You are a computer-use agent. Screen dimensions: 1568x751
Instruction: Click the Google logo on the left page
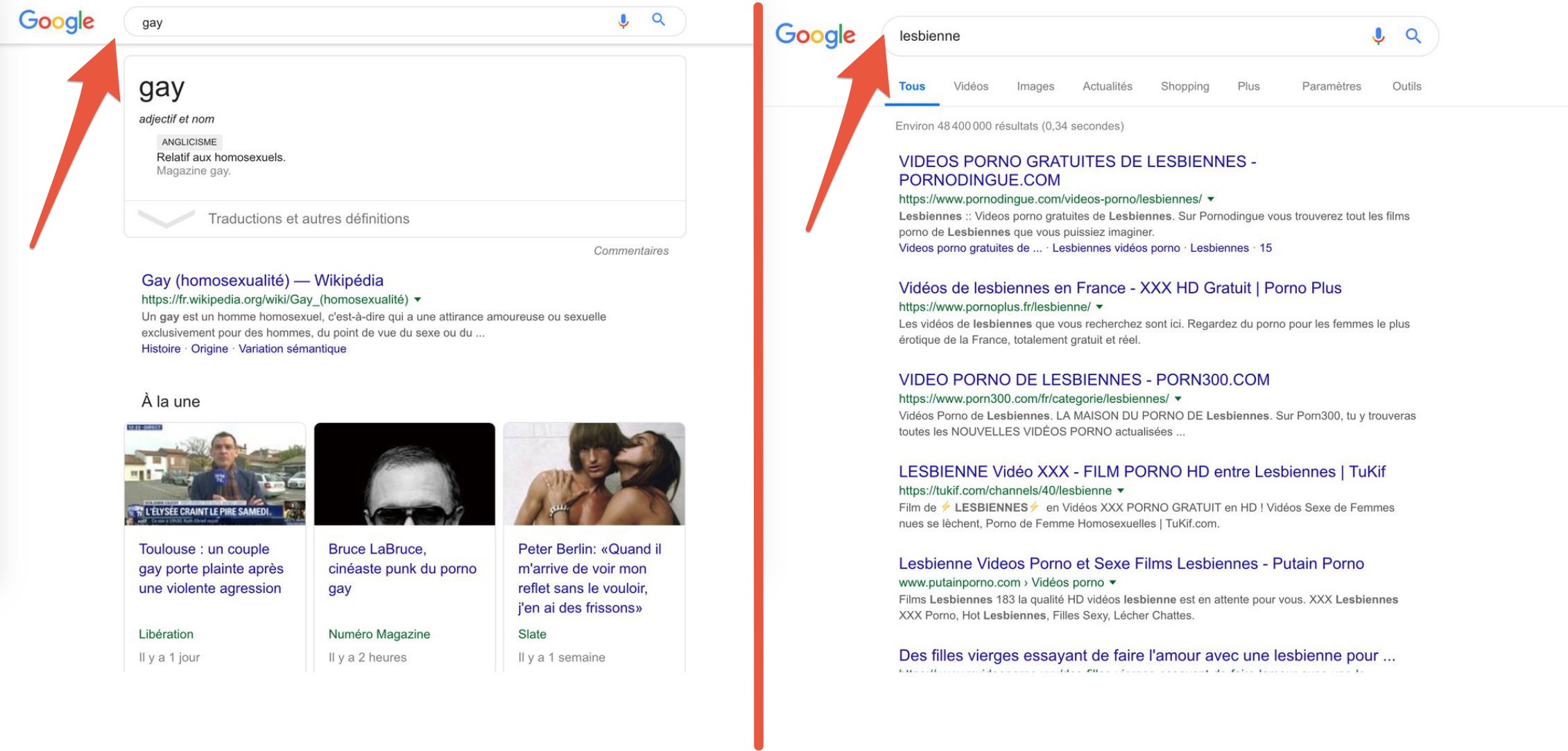click(x=56, y=21)
